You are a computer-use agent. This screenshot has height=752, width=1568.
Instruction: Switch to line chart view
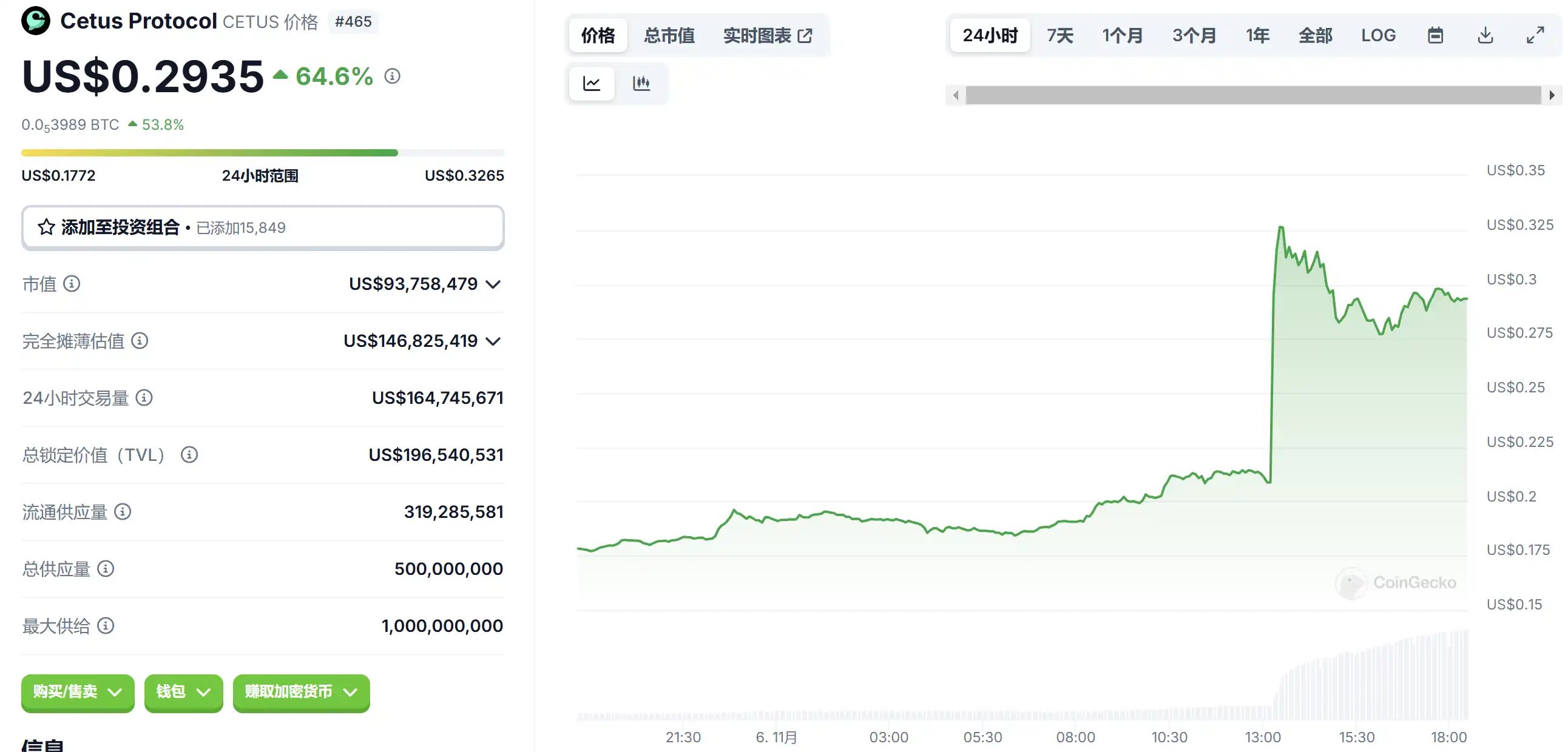click(591, 83)
